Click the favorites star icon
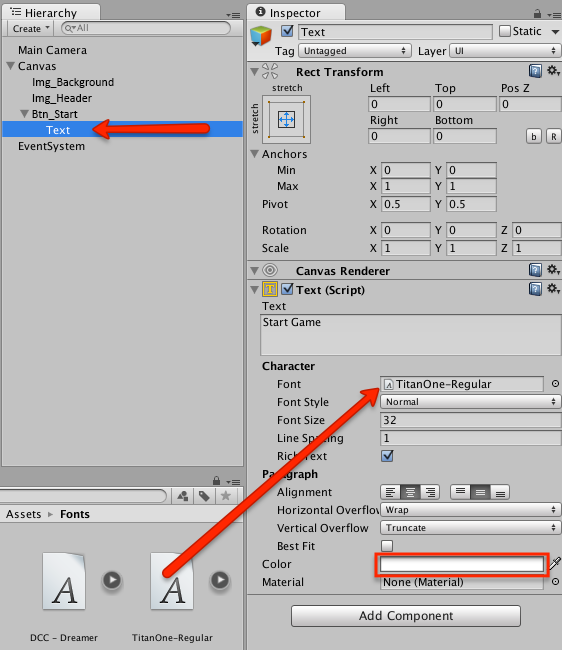This screenshot has height=650, width=562. (226, 496)
